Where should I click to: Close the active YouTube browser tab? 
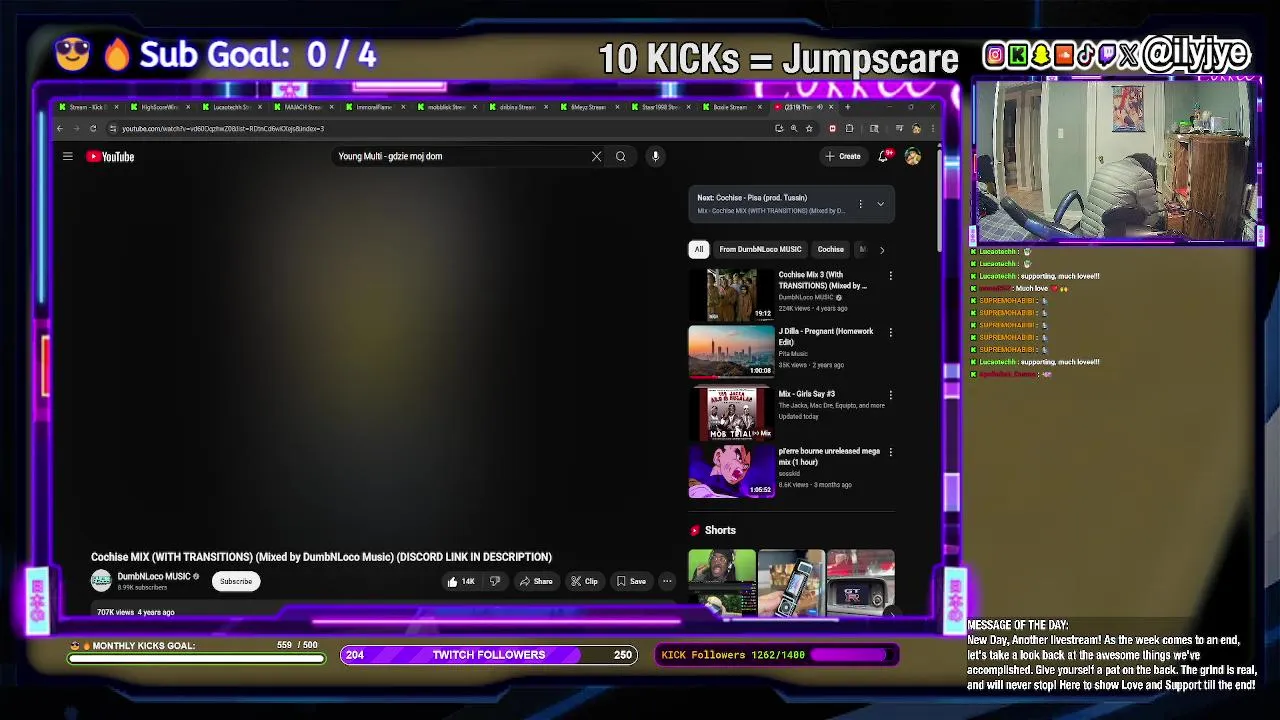click(832, 107)
